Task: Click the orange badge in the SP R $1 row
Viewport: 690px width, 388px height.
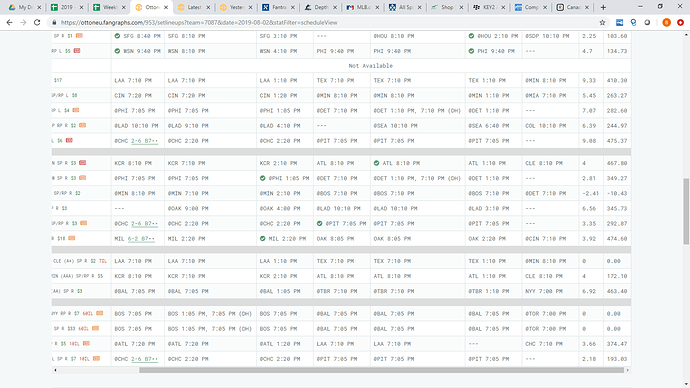Action: coord(79,36)
